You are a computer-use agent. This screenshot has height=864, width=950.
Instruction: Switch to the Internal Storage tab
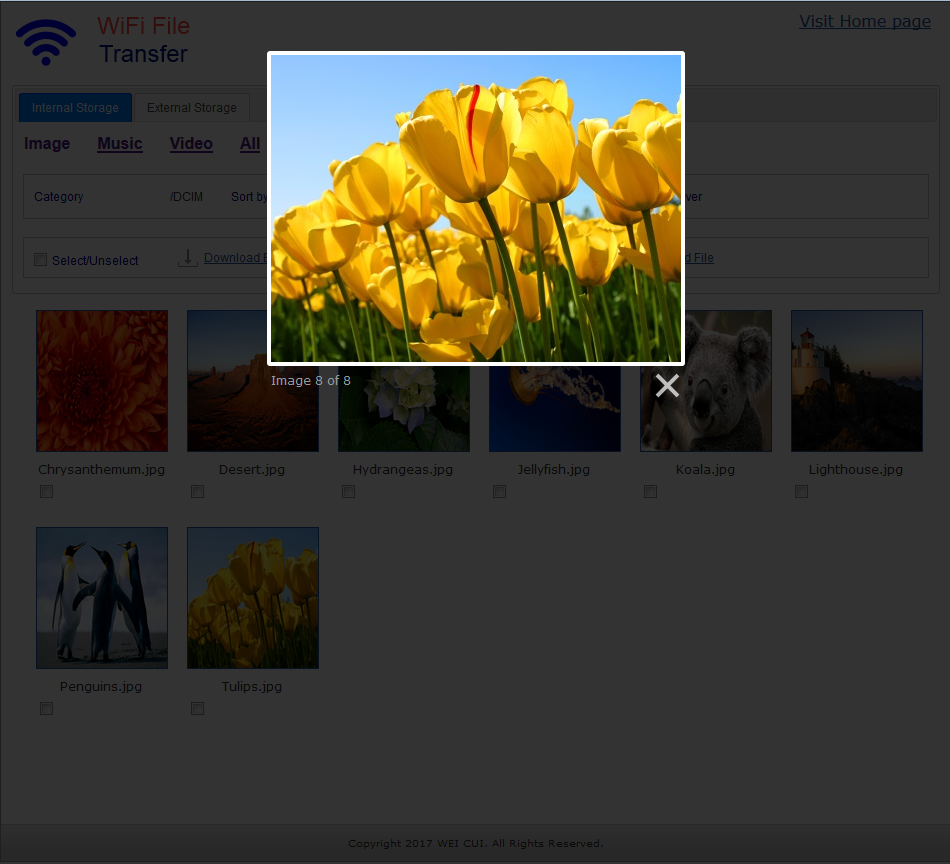tap(75, 108)
